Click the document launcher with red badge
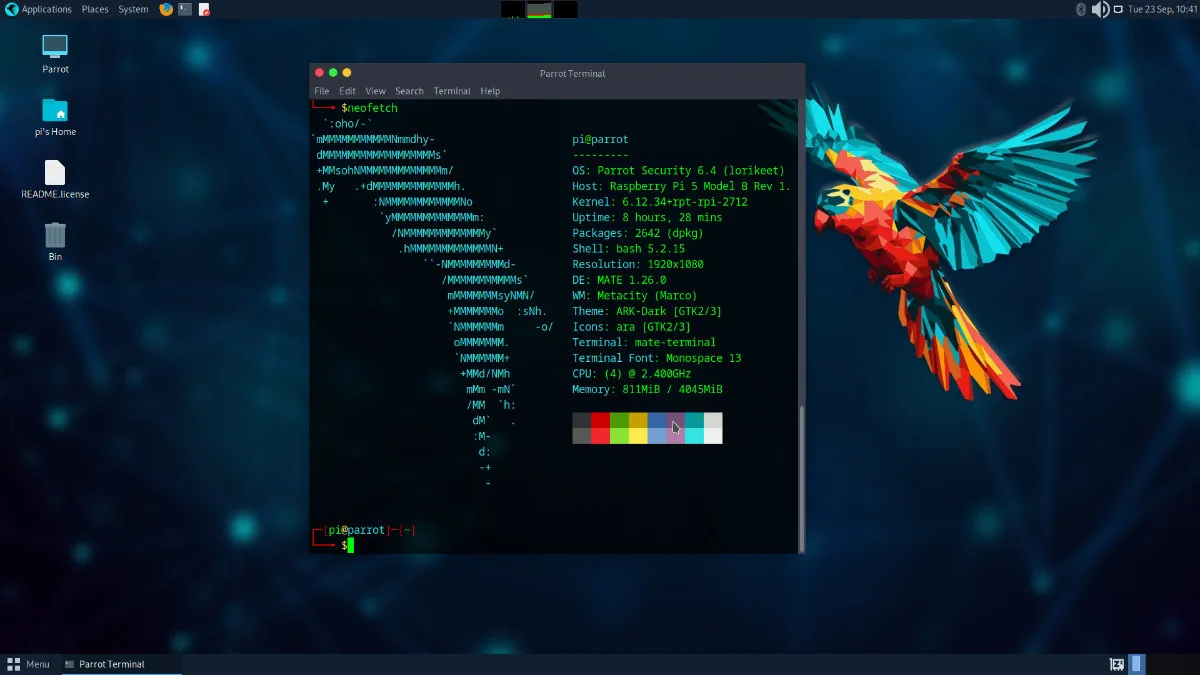 pos(204,9)
